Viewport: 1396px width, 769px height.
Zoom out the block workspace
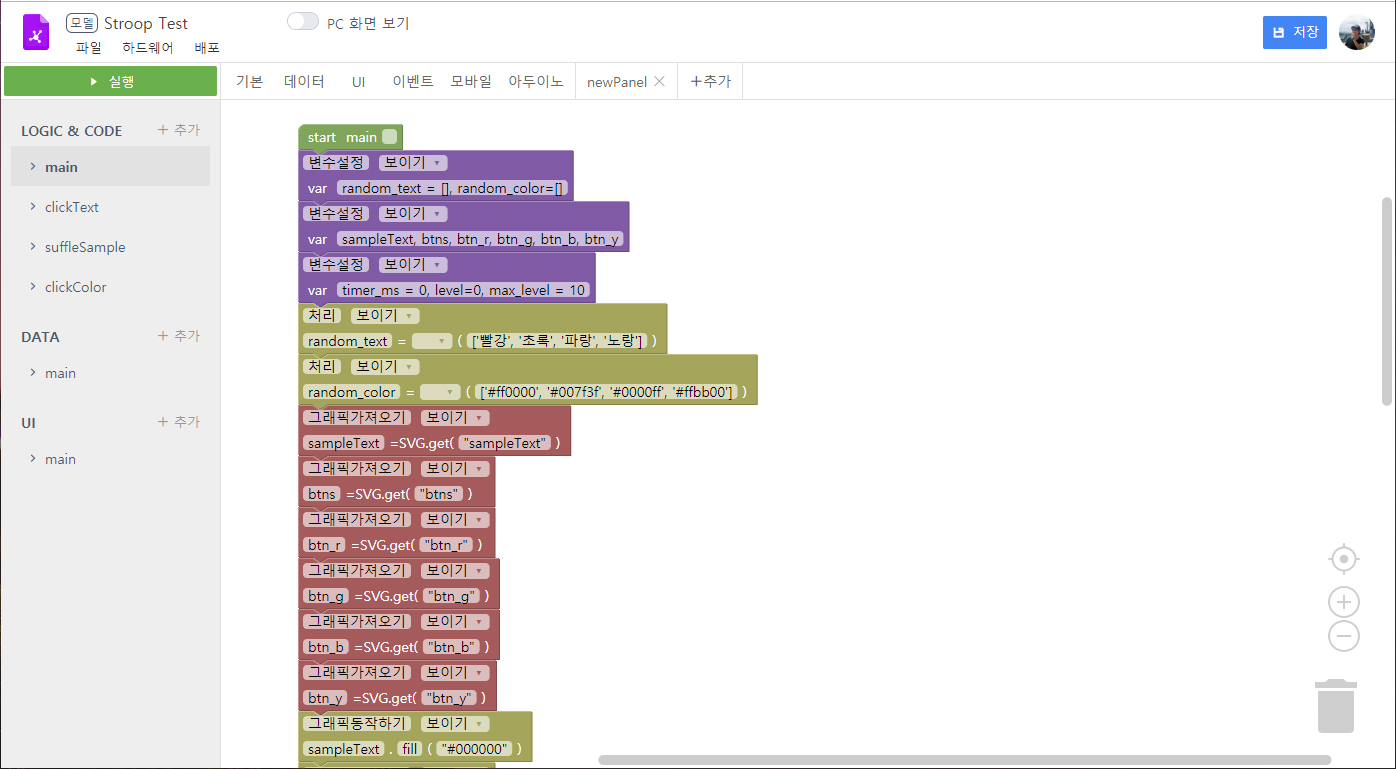coord(1344,636)
